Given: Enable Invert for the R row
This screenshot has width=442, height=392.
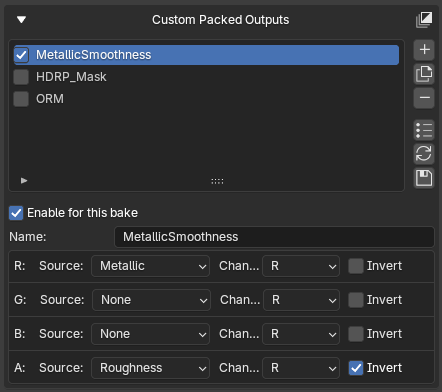Looking at the screenshot, I should (356, 266).
